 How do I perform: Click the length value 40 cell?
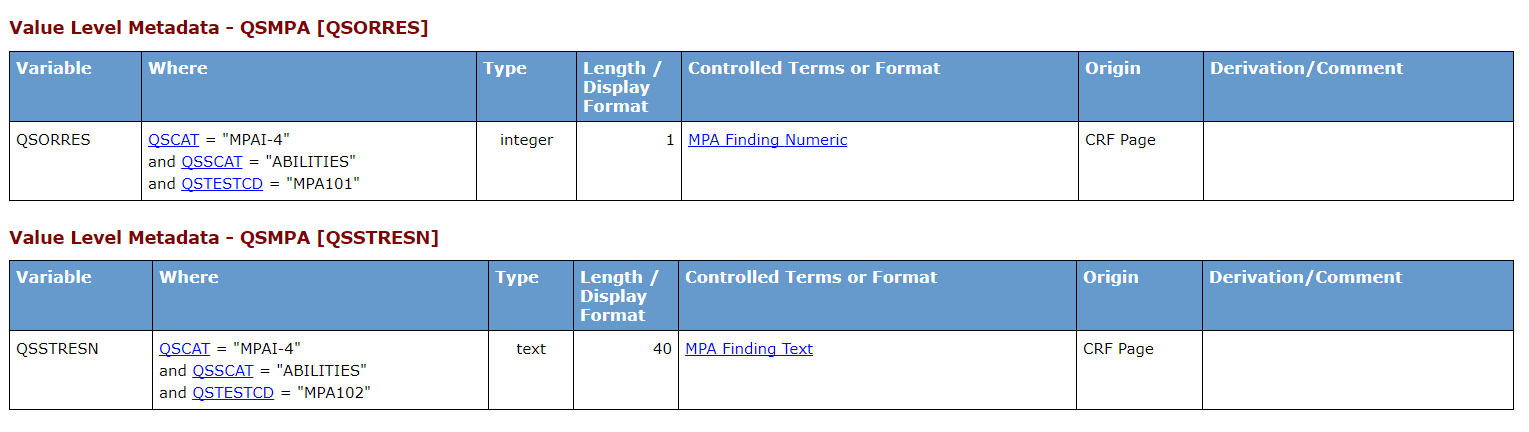626,370
